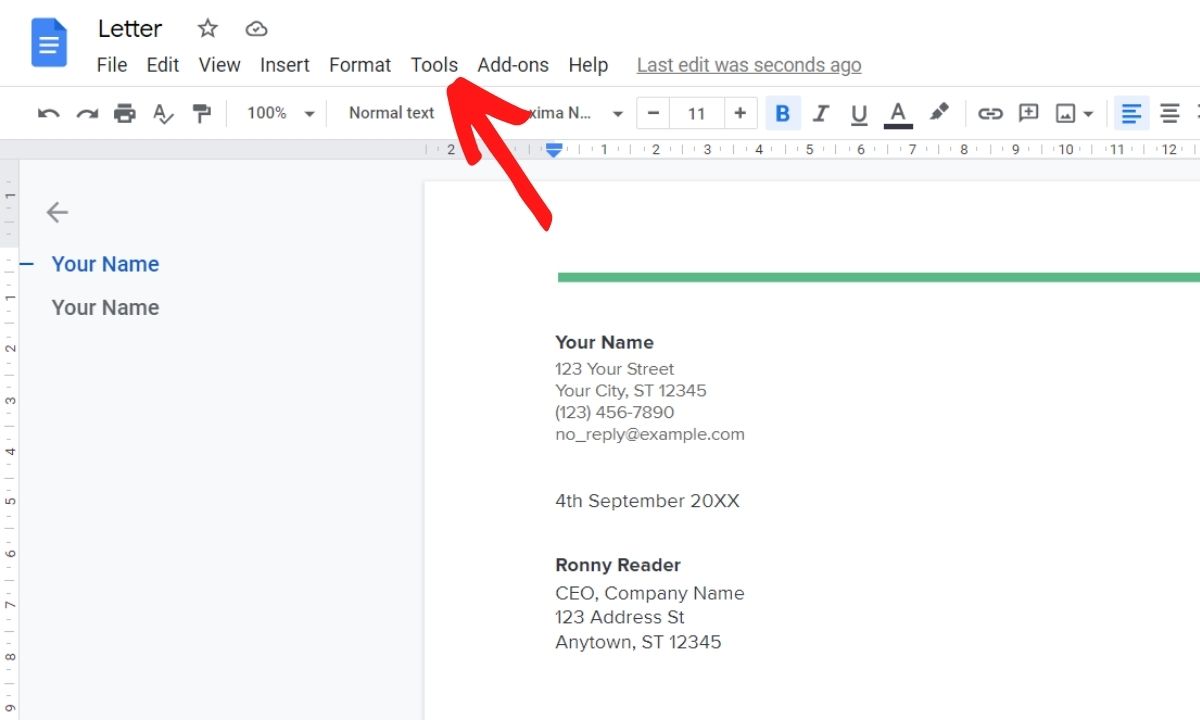This screenshot has height=720, width=1200.
Task: Expand the insert image dropdown arrow
Action: pyautogui.click(x=1088, y=114)
